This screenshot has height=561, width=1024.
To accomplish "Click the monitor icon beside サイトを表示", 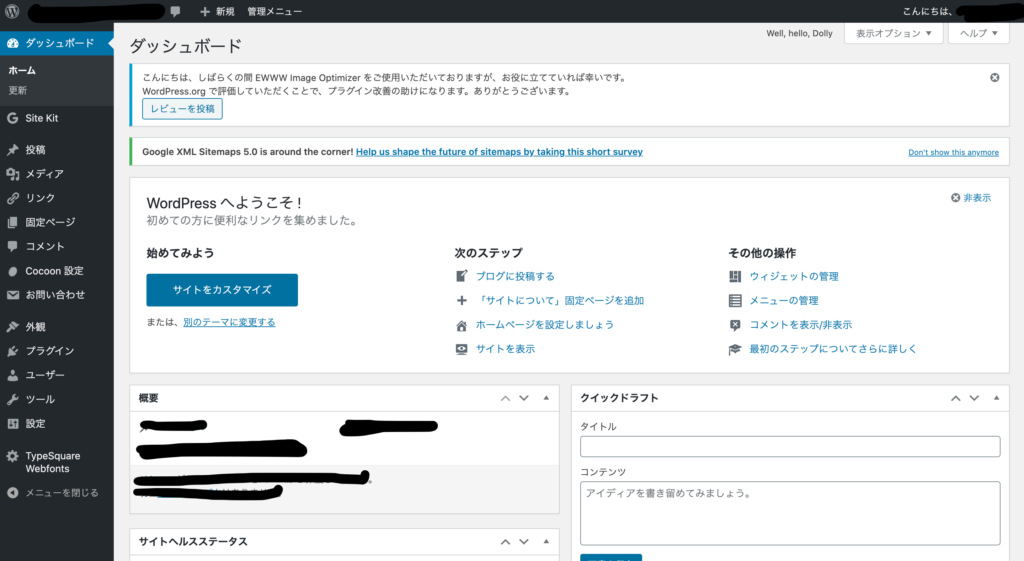I will (461, 349).
